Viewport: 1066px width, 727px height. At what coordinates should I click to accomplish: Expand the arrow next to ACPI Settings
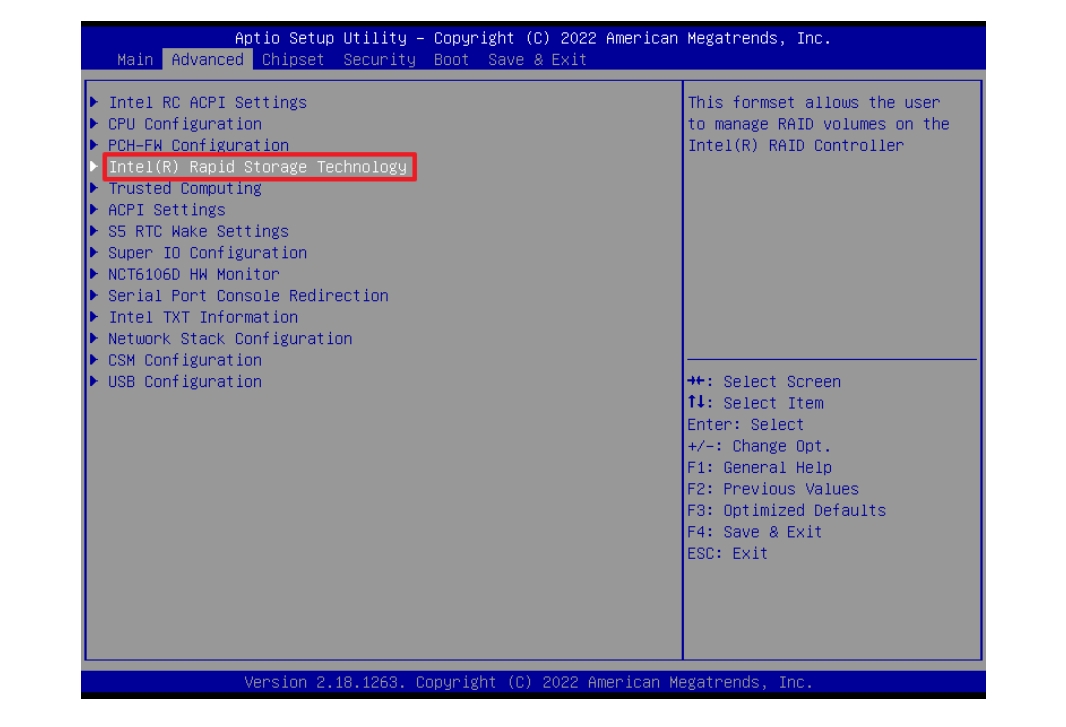point(94,210)
